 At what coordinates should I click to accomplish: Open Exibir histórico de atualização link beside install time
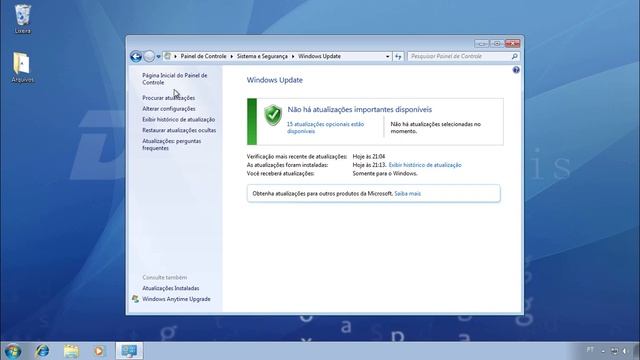pyautogui.click(x=425, y=165)
